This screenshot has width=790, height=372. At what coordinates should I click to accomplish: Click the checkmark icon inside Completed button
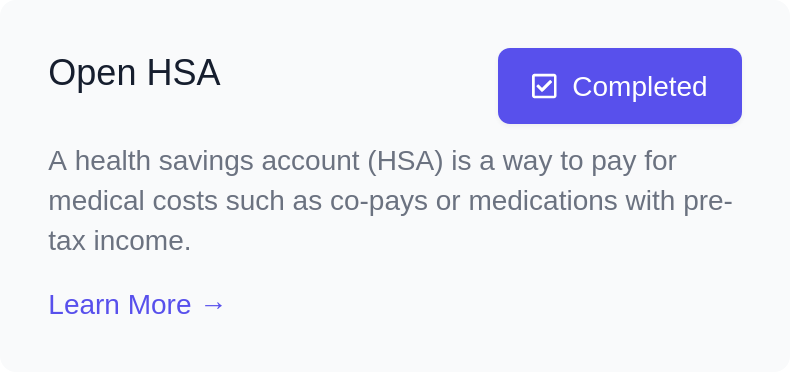(x=544, y=86)
